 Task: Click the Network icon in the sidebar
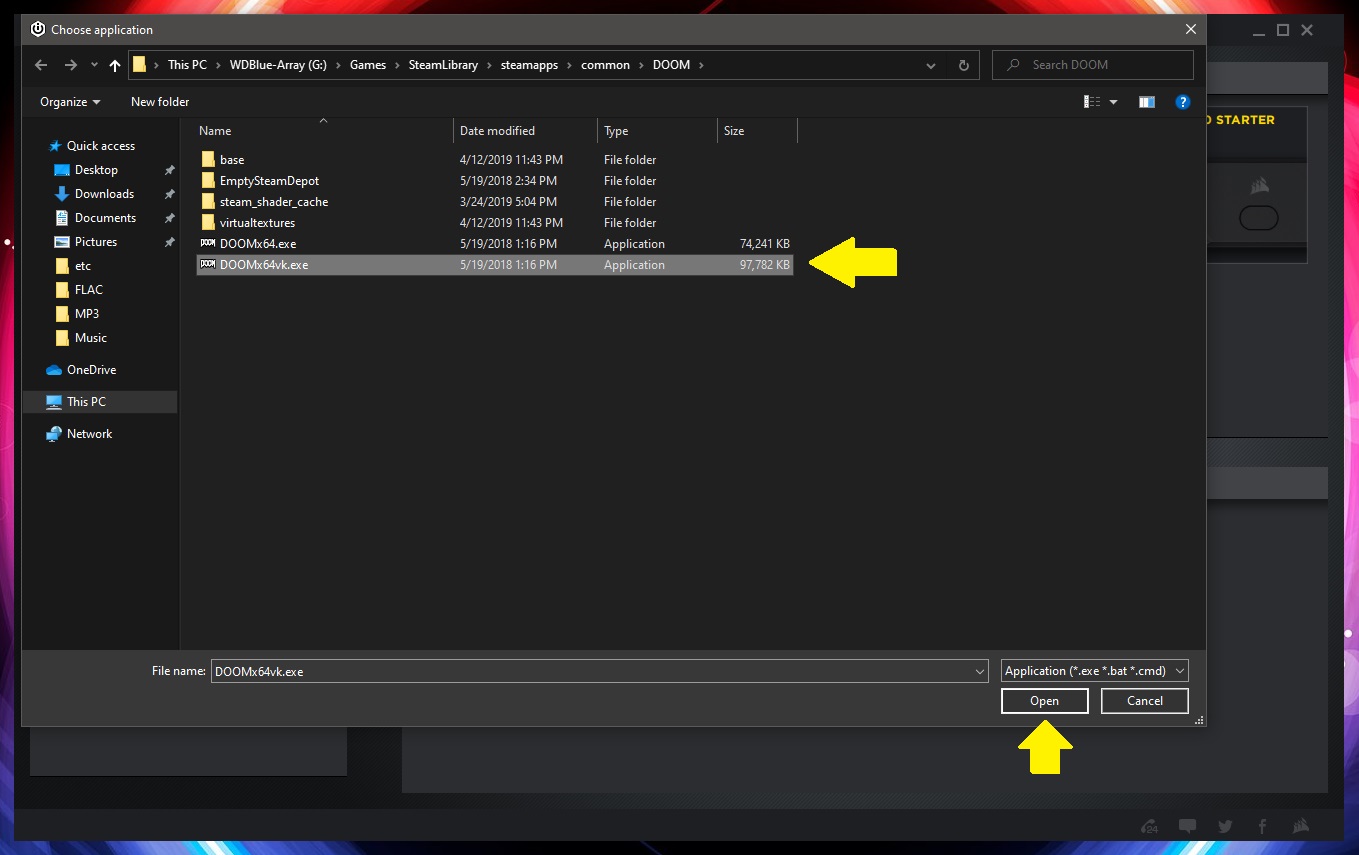pos(54,434)
